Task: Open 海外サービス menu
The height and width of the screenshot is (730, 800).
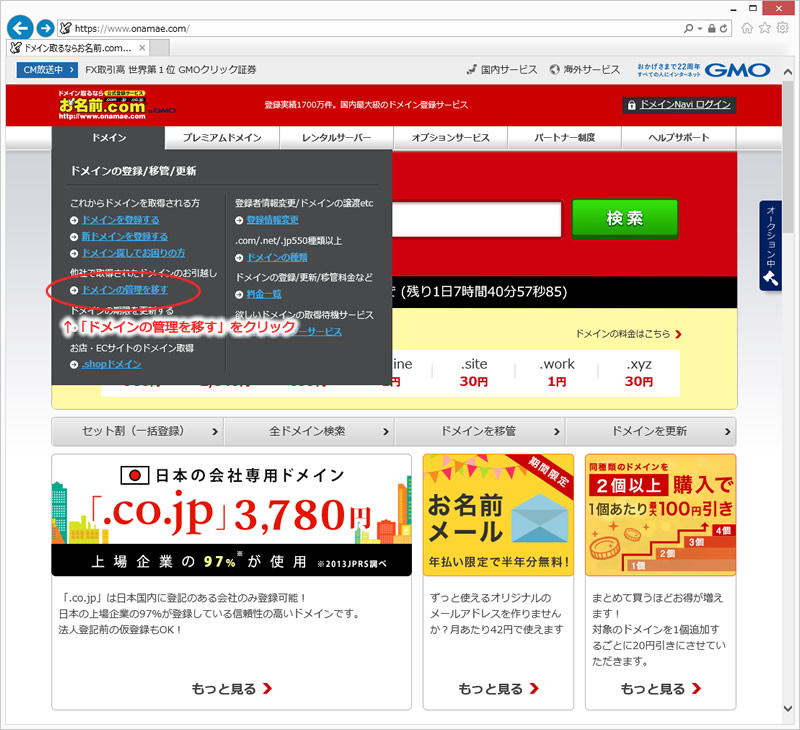Action: [x=585, y=70]
